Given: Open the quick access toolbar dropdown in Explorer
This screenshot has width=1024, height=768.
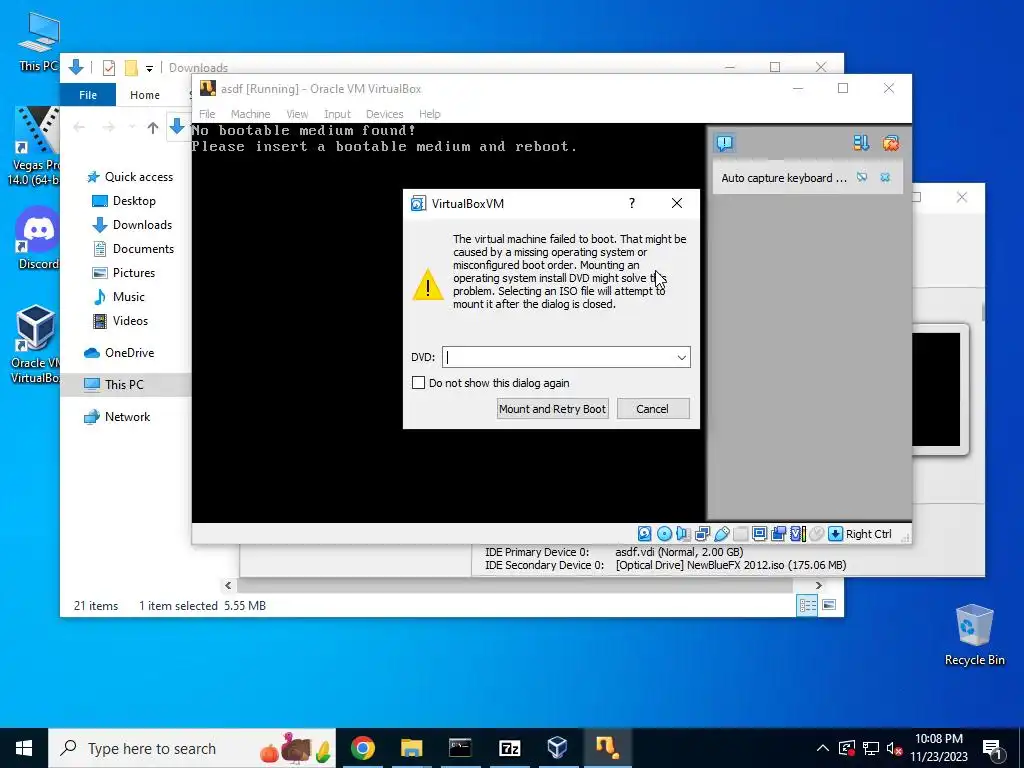Looking at the screenshot, I should (x=150, y=68).
